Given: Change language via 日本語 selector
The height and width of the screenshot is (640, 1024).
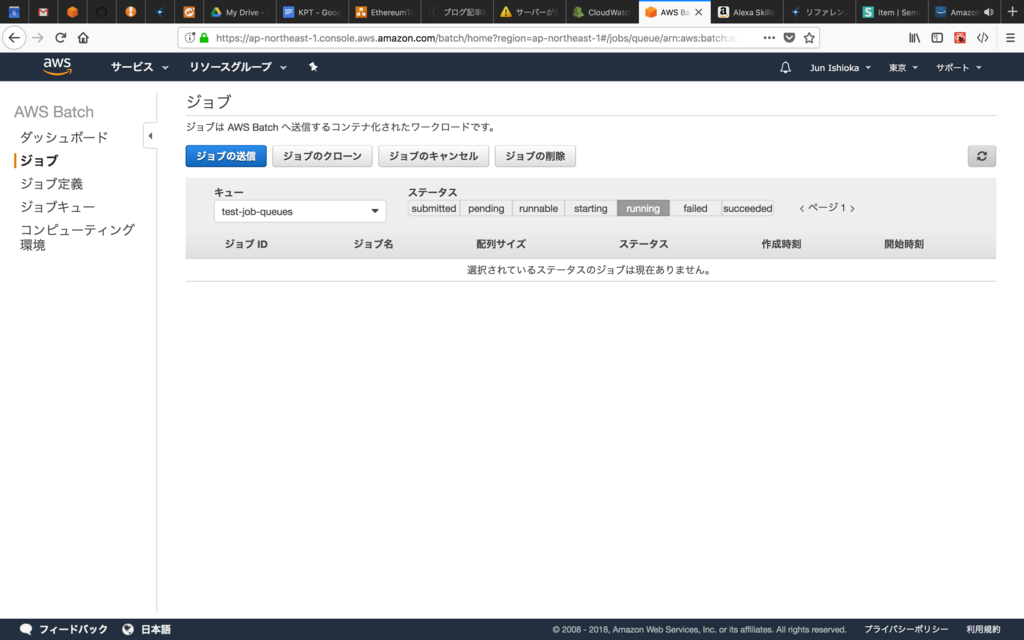Looking at the screenshot, I should (147, 630).
